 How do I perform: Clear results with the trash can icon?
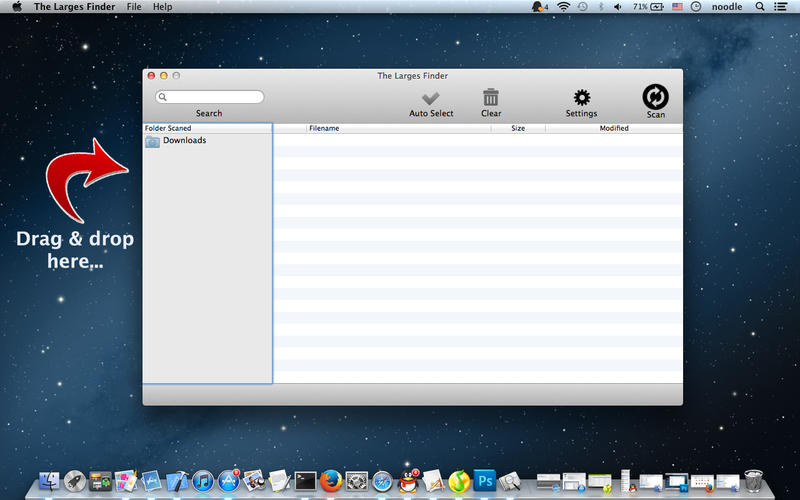pos(491,97)
